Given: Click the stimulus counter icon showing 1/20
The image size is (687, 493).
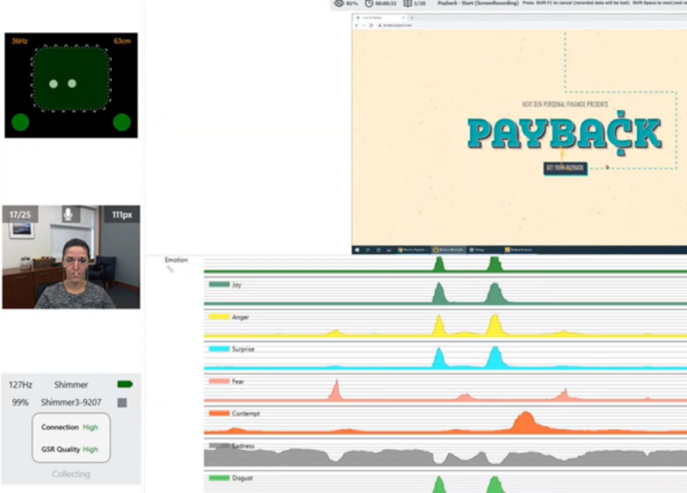Looking at the screenshot, I should [407, 4].
